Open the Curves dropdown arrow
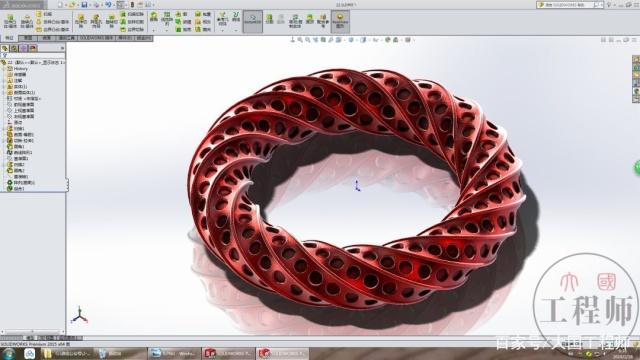 236,30
